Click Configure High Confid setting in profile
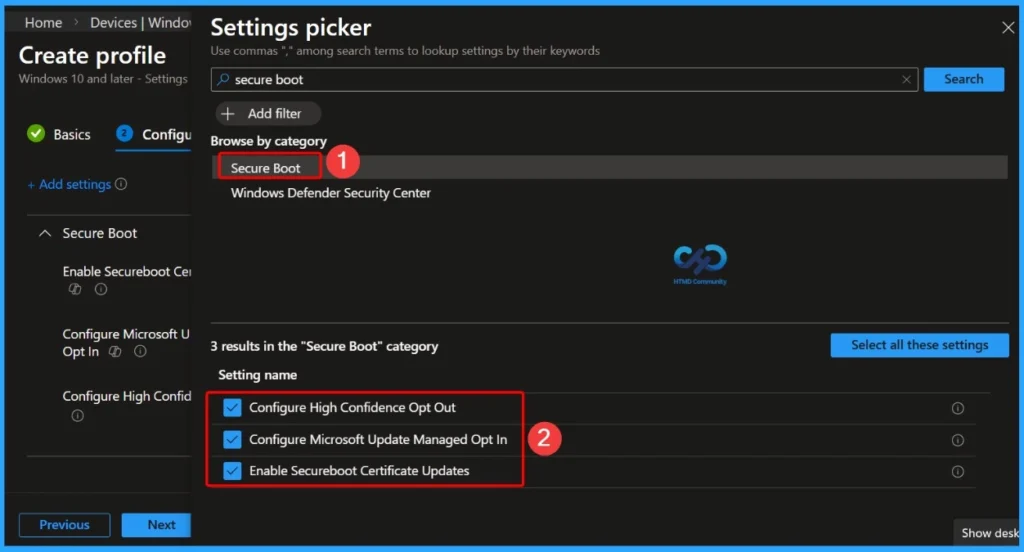 tap(127, 396)
